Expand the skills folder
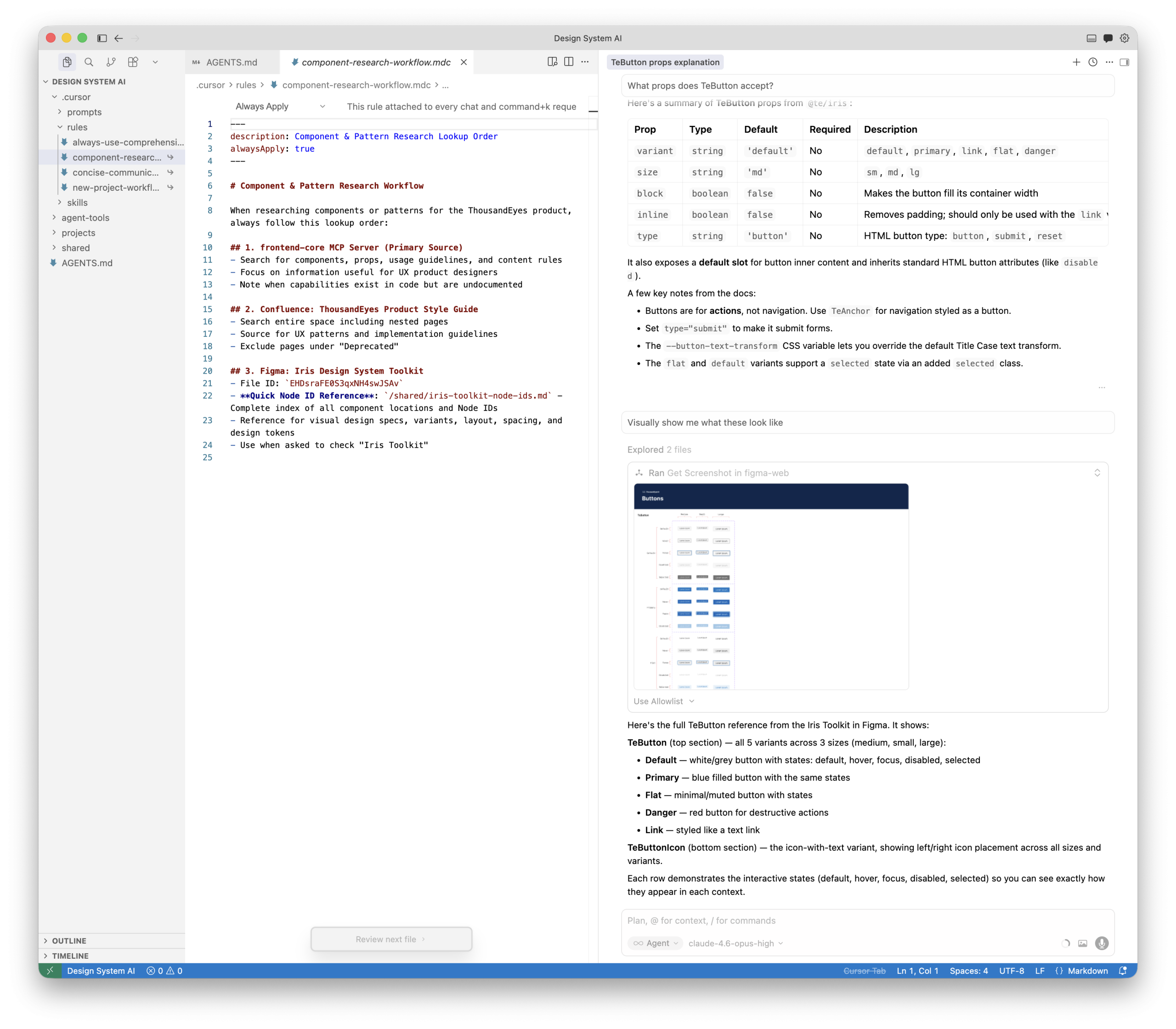This screenshot has width=1176, height=1029. click(77, 203)
